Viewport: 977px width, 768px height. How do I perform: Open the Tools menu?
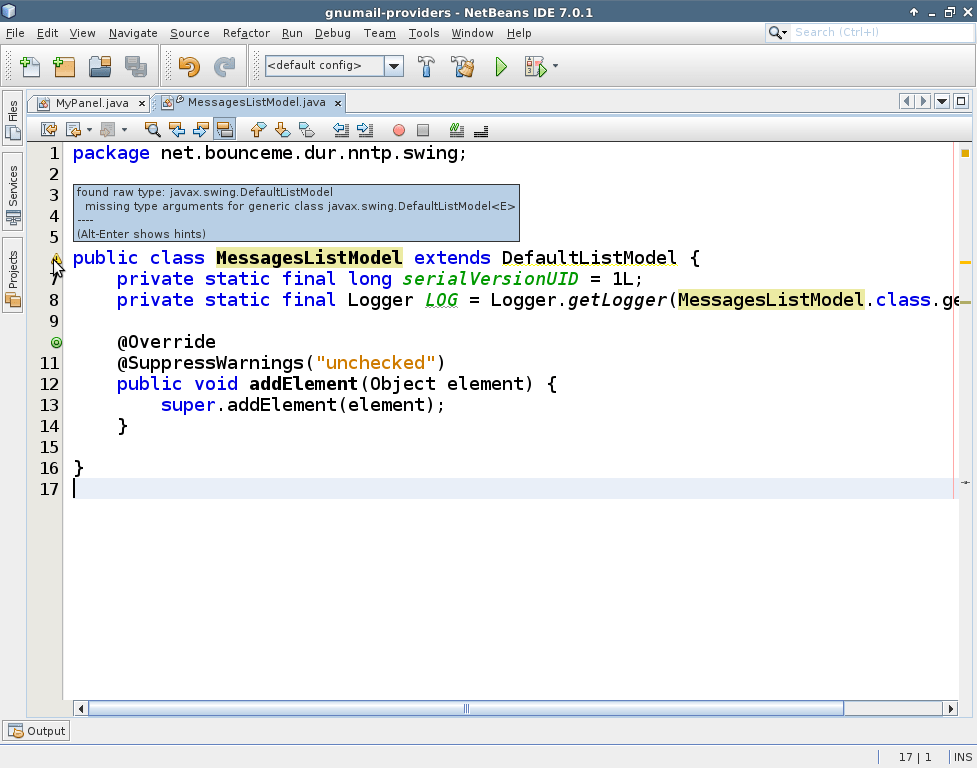424,33
